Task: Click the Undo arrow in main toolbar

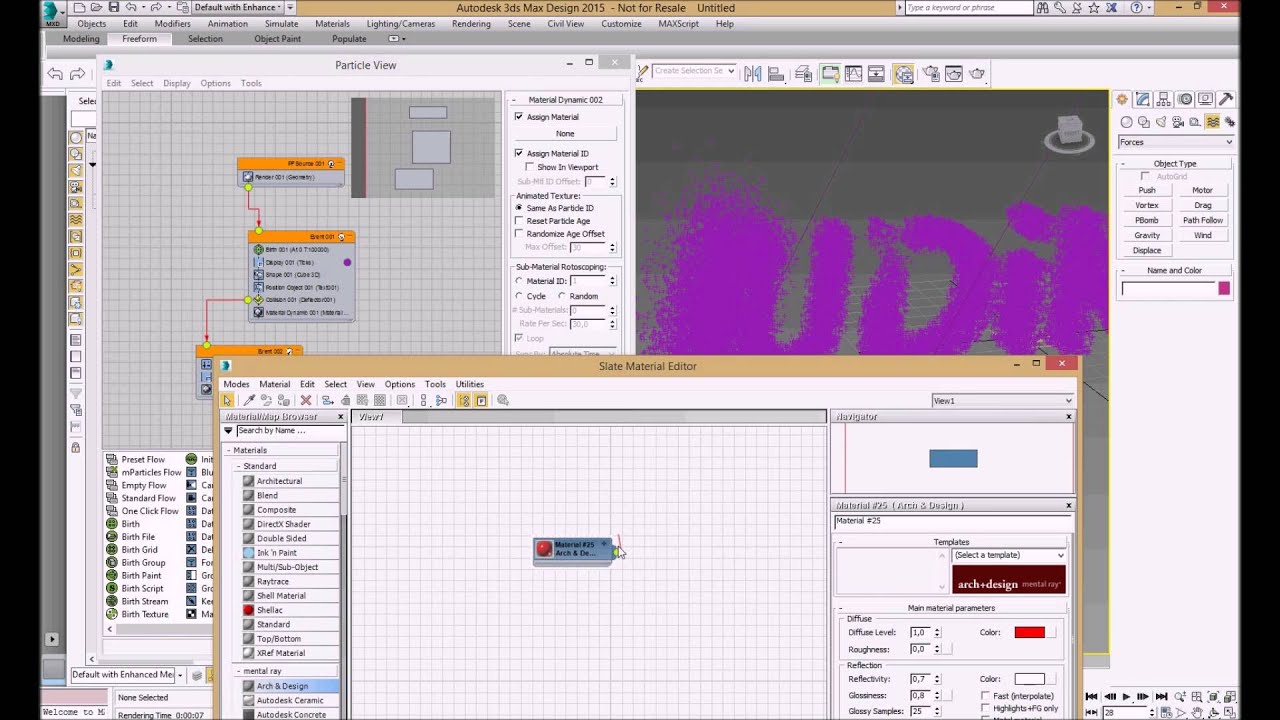Action: click(55, 74)
